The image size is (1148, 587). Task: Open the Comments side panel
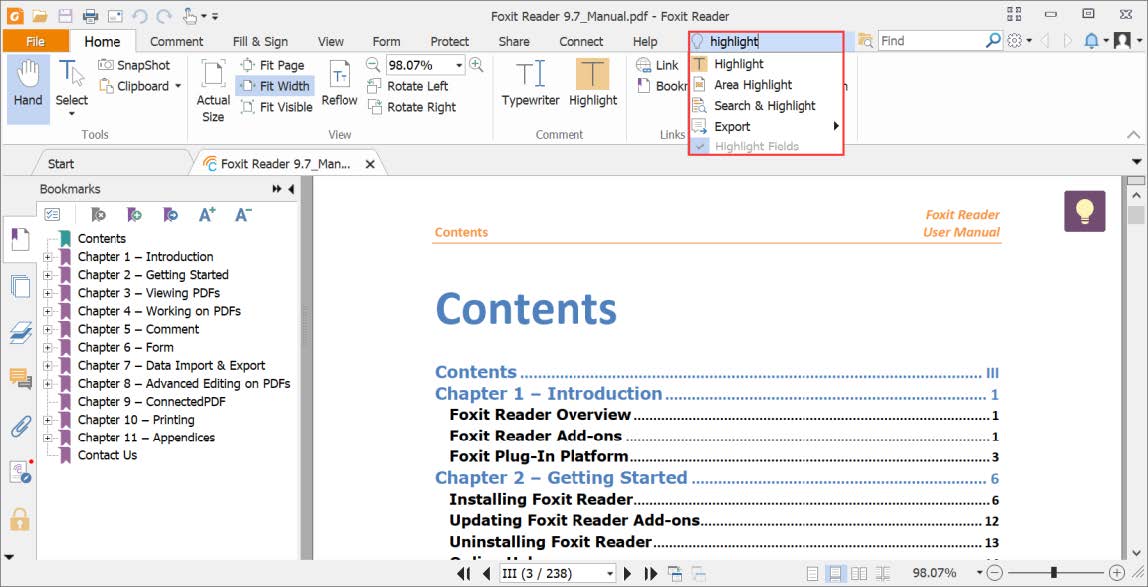20,378
